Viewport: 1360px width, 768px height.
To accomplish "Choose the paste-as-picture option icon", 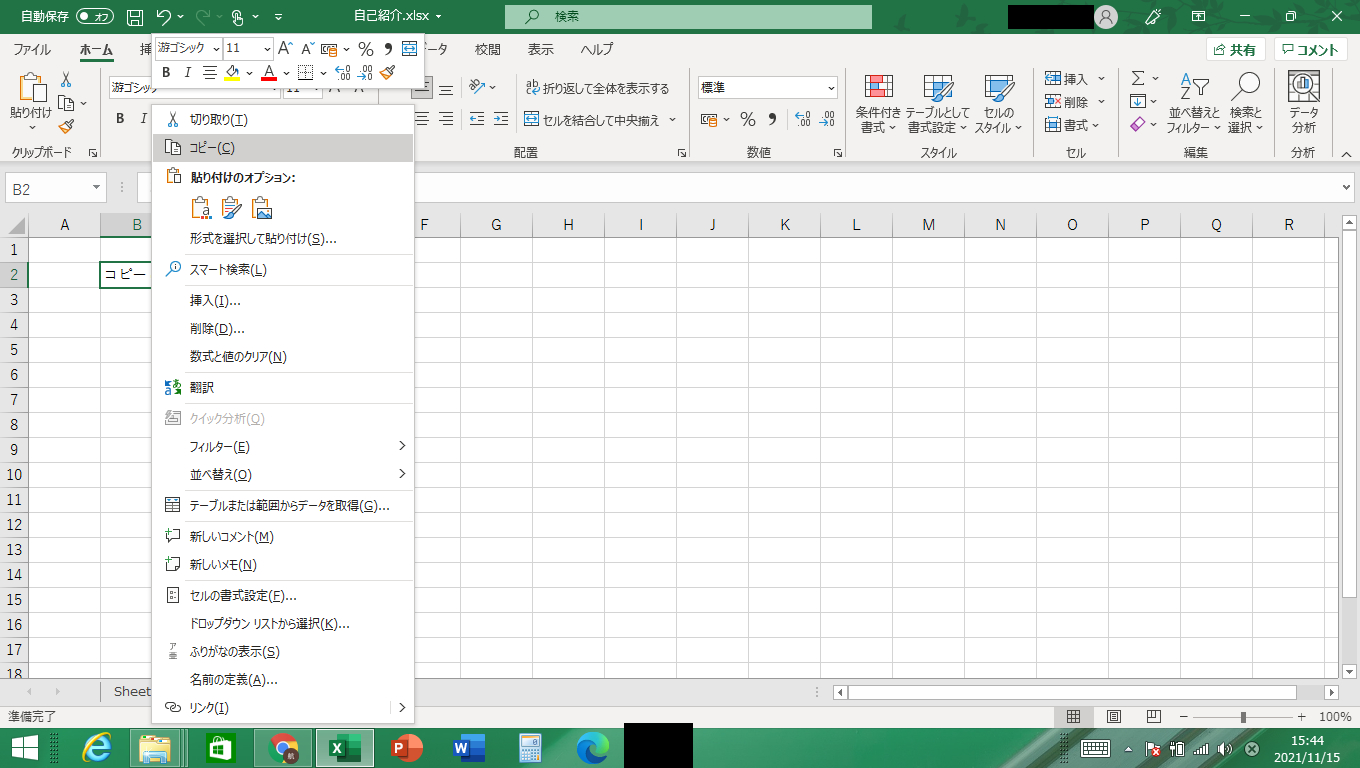I will (x=262, y=207).
